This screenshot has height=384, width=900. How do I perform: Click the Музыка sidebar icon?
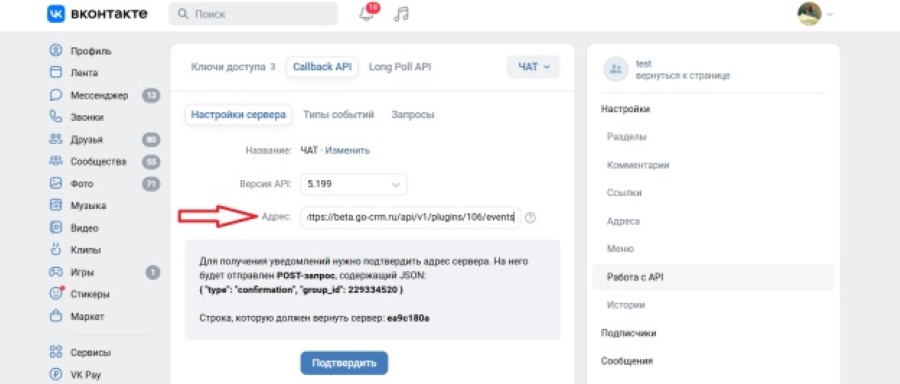pos(56,205)
